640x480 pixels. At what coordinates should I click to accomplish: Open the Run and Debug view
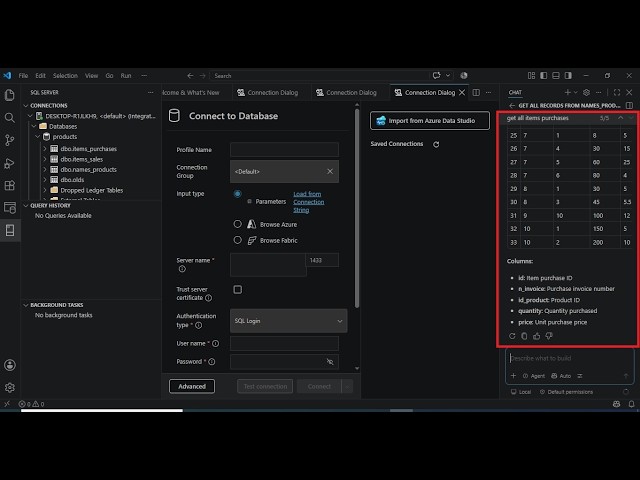point(9,163)
